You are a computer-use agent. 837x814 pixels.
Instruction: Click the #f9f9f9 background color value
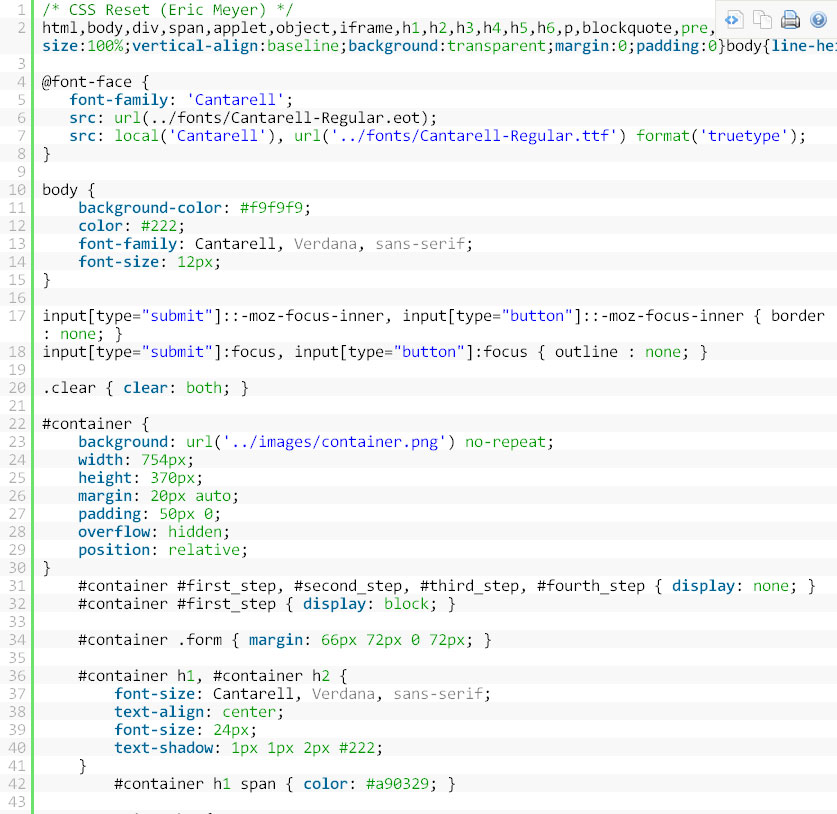coord(271,208)
